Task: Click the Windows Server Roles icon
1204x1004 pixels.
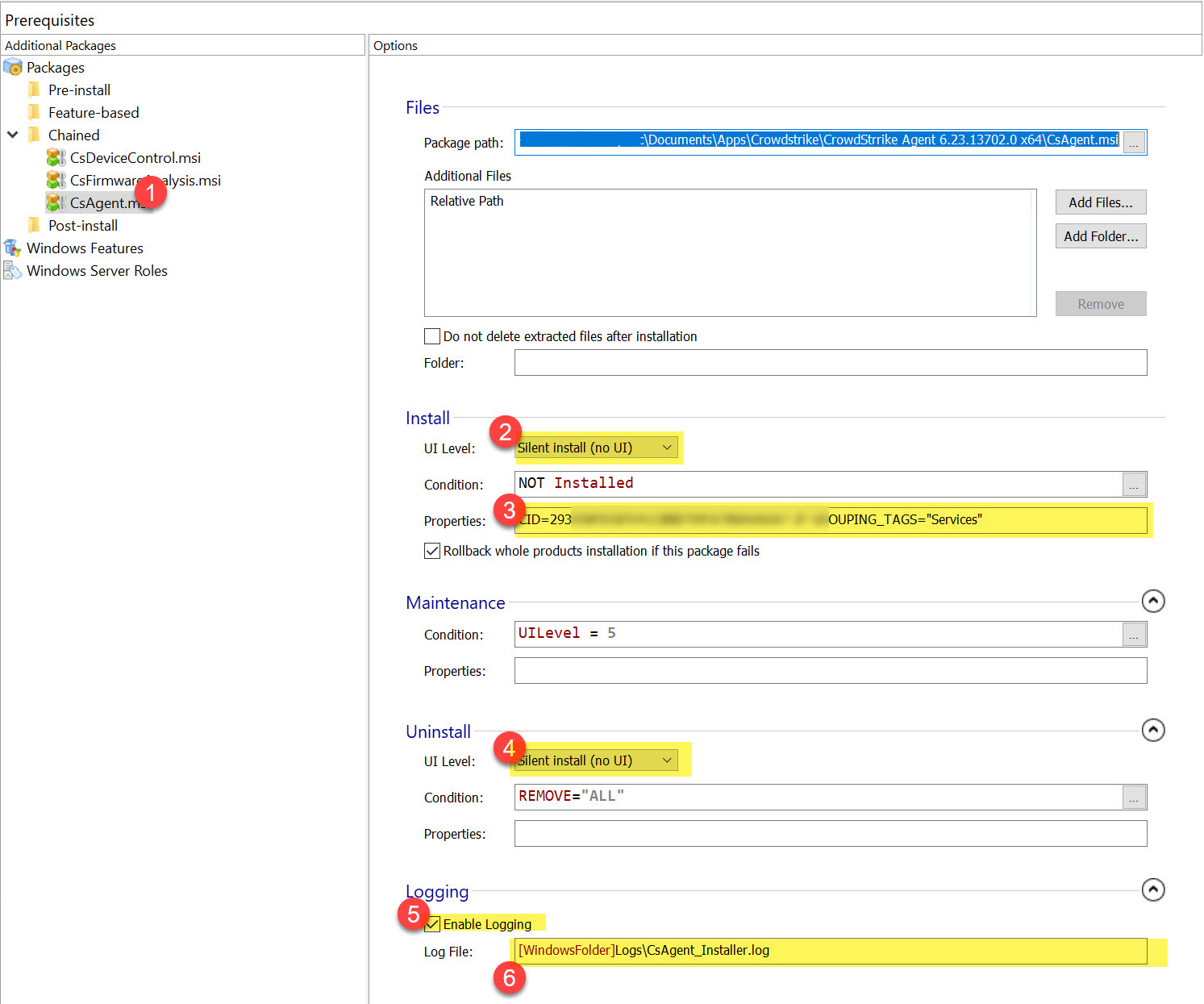Action: [13, 270]
